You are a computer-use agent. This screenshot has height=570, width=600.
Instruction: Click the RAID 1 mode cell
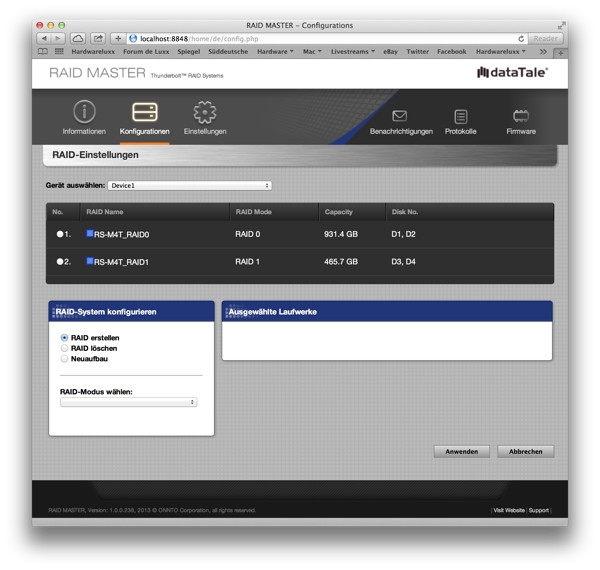click(248, 262)
